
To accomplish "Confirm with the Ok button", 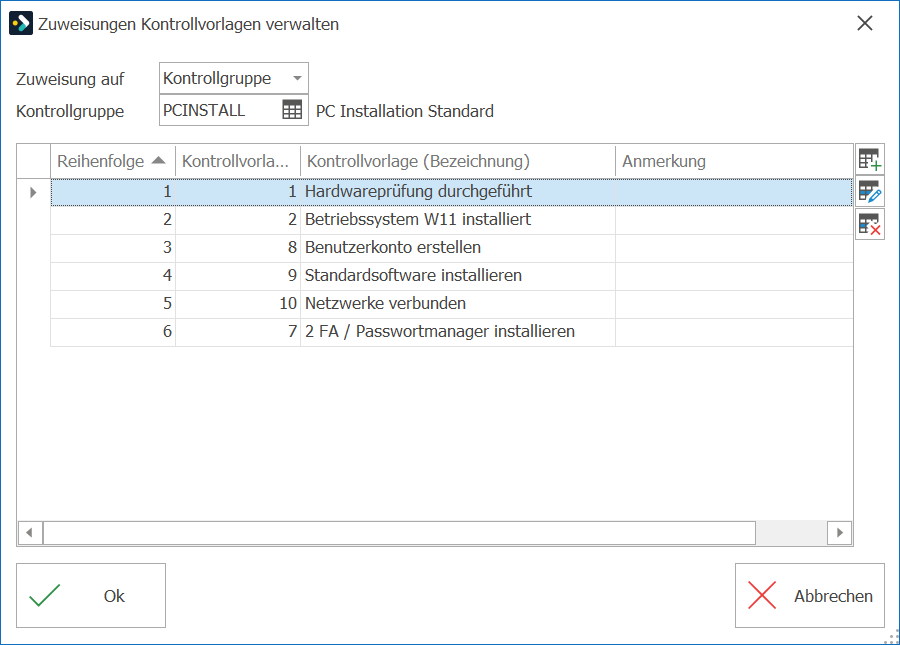I will (x=91, y=596).
